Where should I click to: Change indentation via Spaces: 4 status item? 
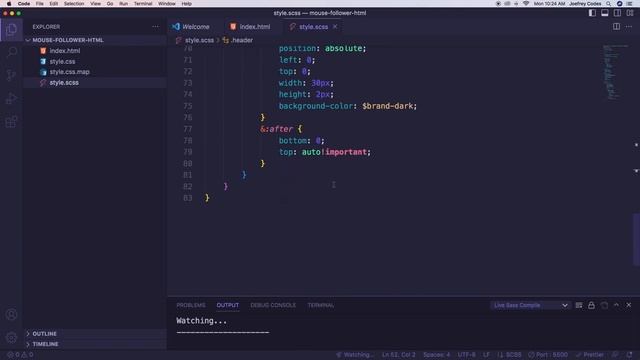(x=436, y=355)
